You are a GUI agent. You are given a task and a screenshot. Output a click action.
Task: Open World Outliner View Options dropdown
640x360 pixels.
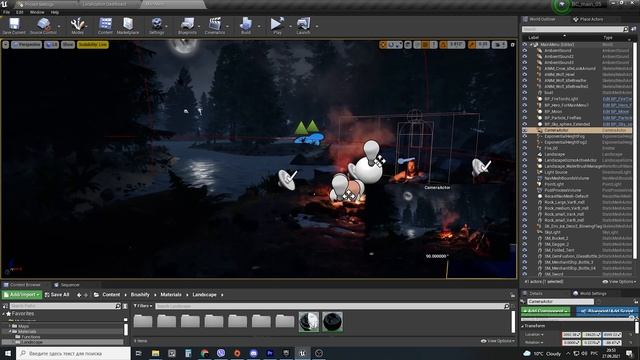pyautogui.click(x=619, y=282)
